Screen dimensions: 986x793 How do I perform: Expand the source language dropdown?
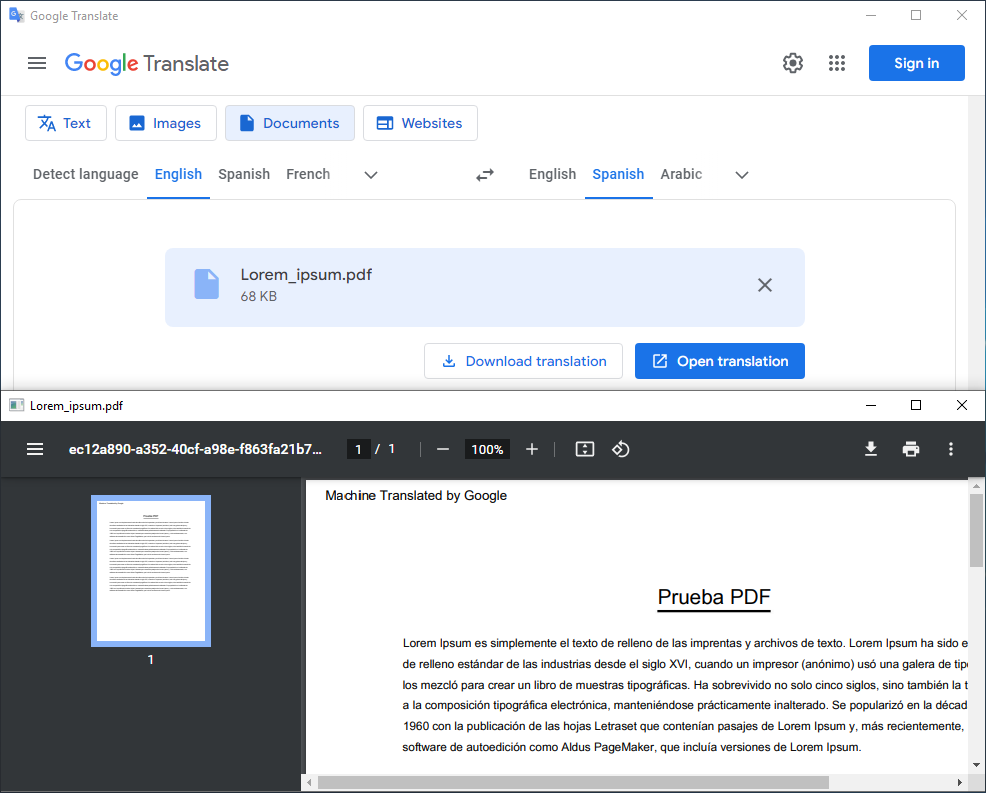[370, 174]
